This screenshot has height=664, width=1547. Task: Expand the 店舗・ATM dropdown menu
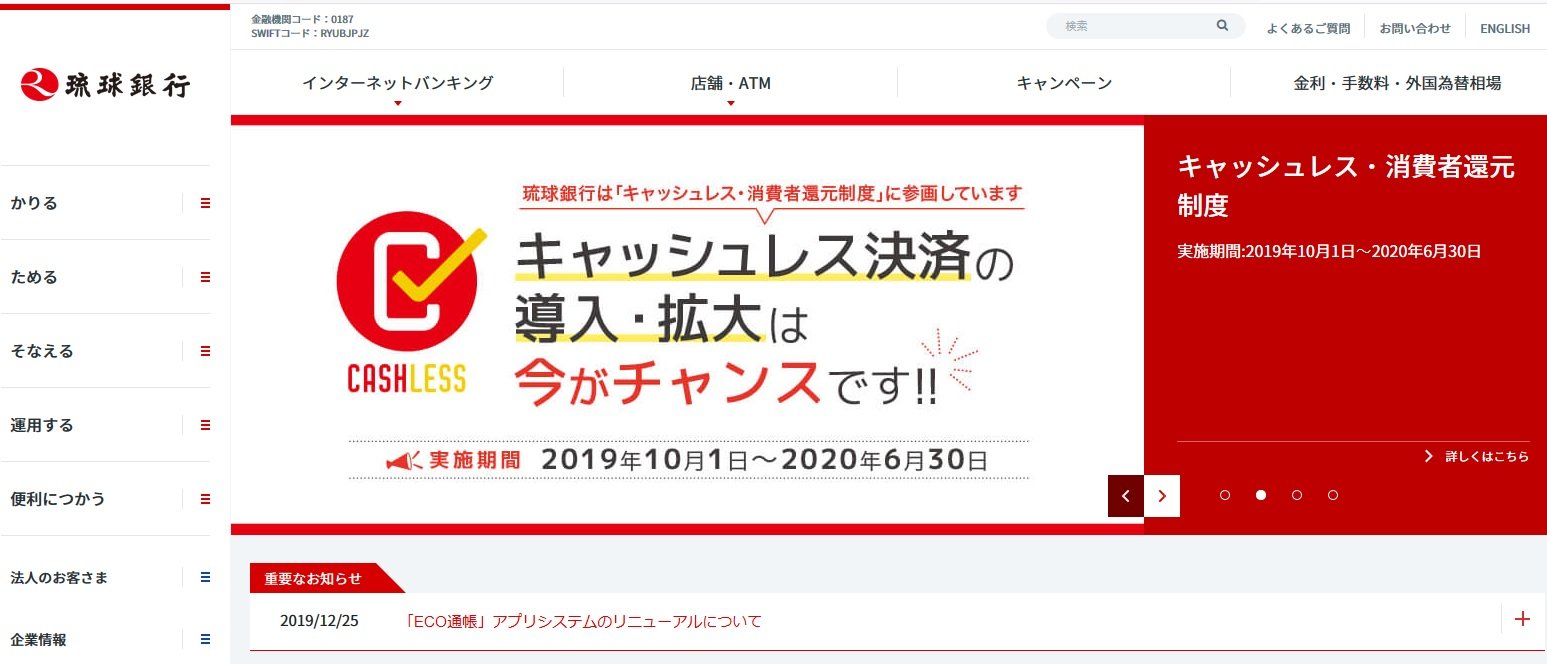coord(730,84)
